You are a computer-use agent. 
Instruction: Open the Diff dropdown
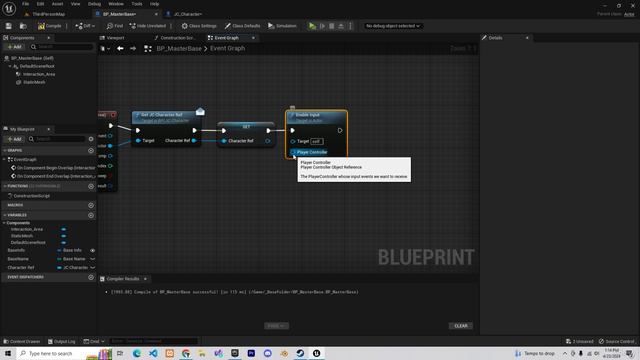pos(85,26)
